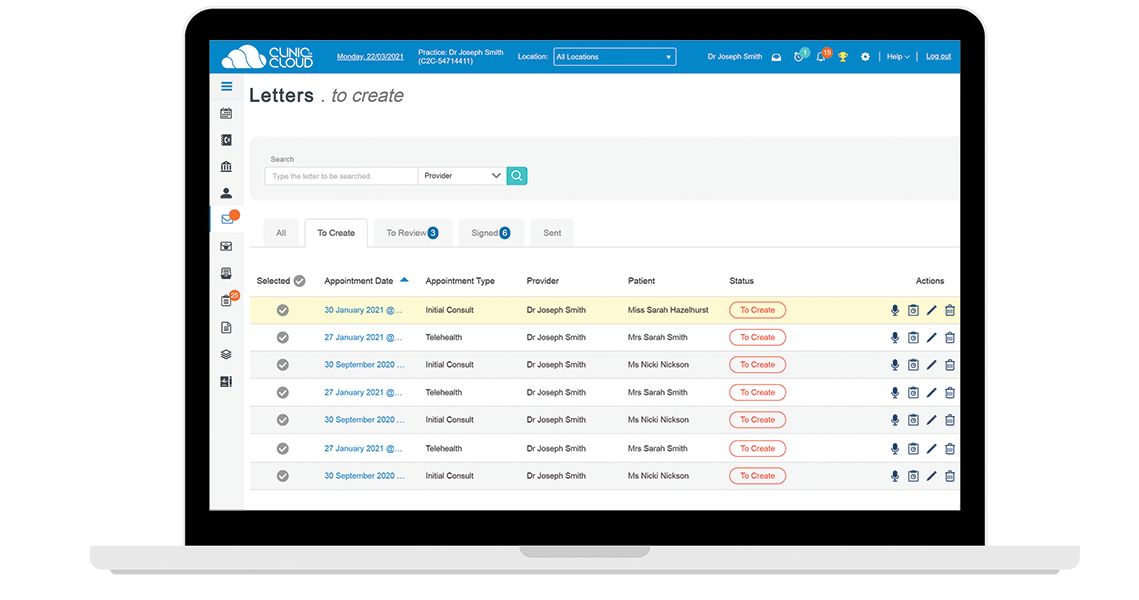
Task: Click the bell notifications icon showing 15
Action: click(821, 56)
